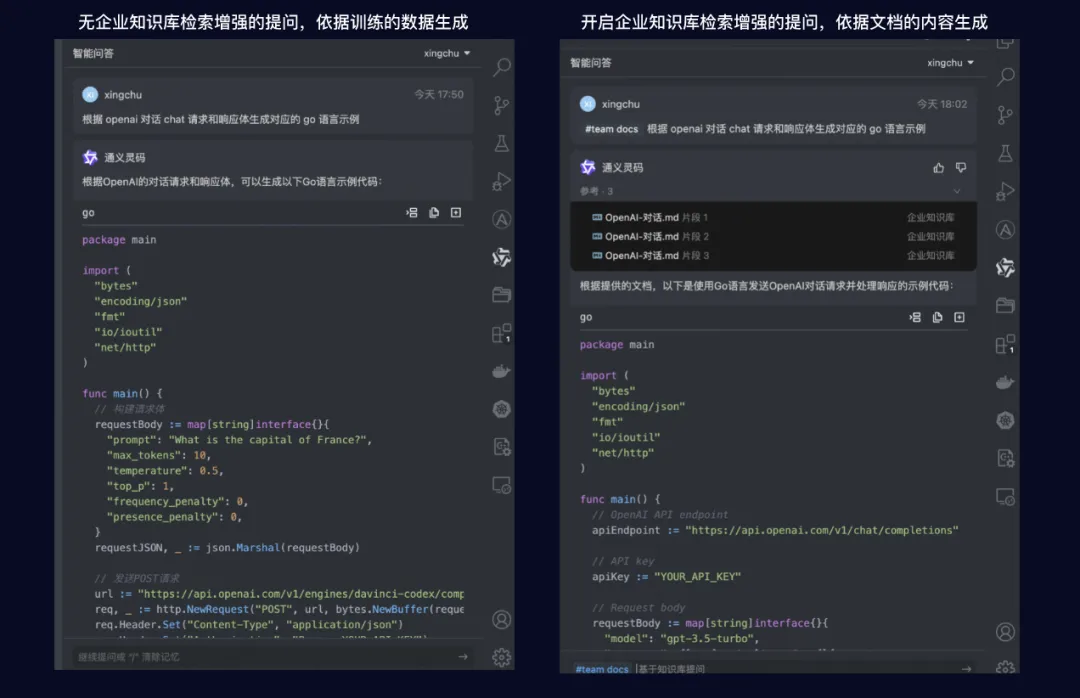The width and height of the screenshot is (1080, 698).
Task: Select the circled A icon in activity bar
Action: tap(501, 219)
